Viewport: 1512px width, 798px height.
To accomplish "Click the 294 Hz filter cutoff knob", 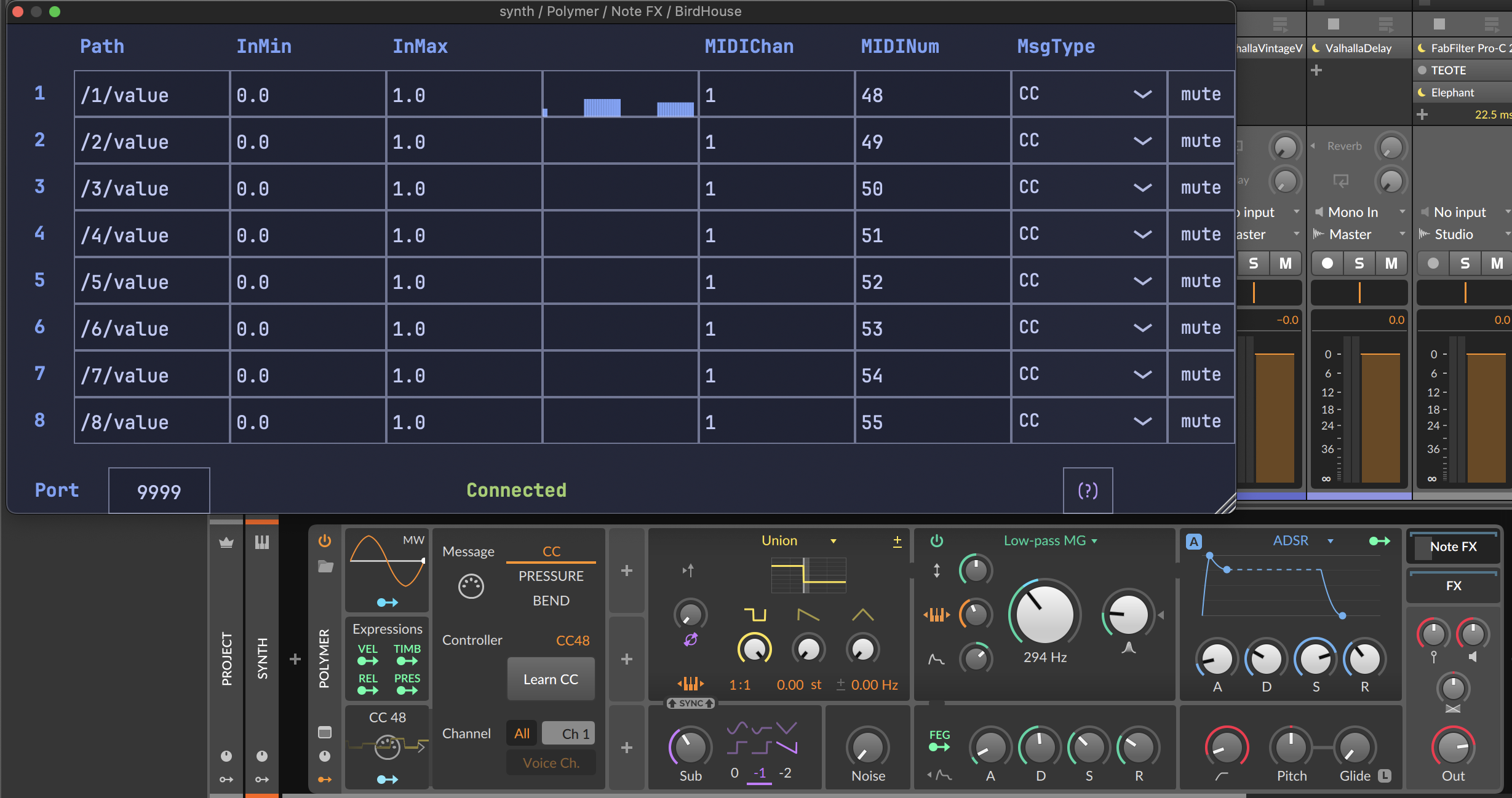I will pyautogui.click(x=1044, y=615).
